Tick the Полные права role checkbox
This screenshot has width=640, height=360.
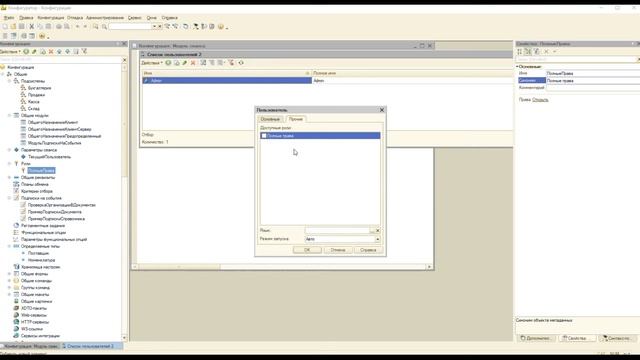point(264,136)
